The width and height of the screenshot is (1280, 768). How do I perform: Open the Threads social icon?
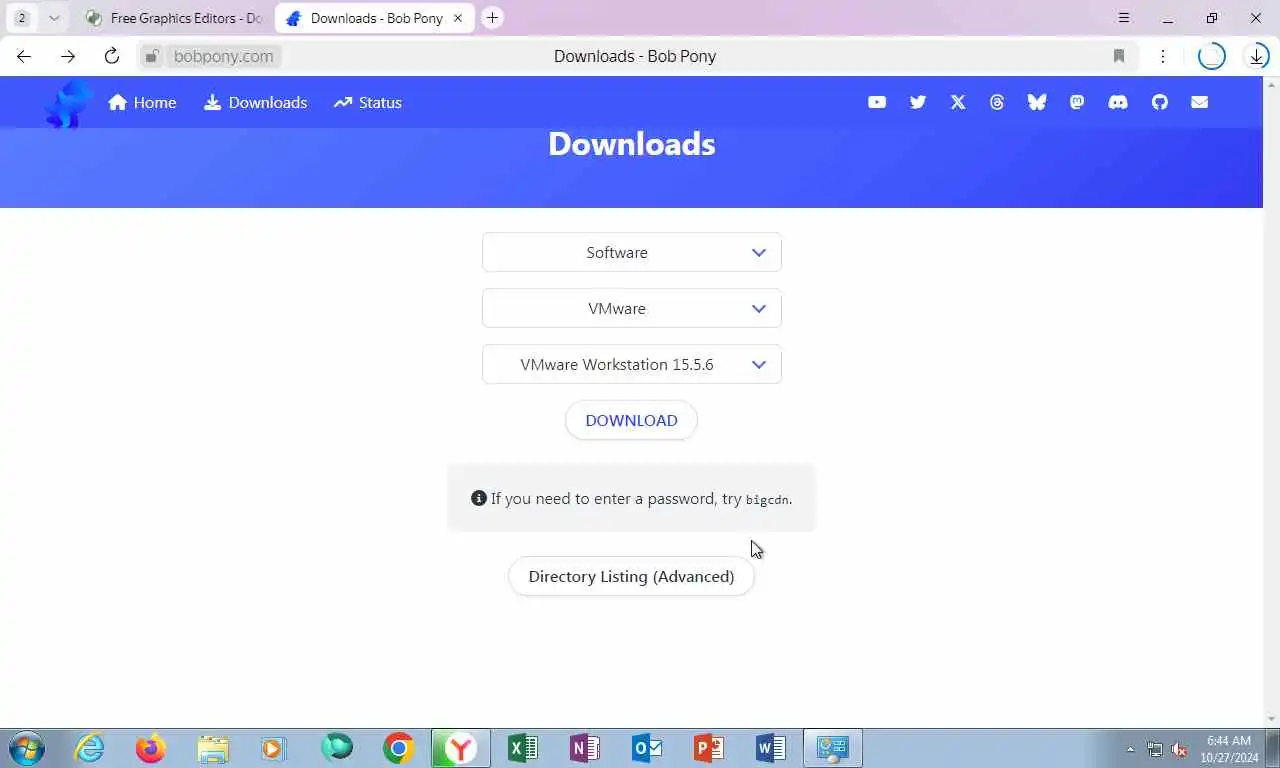pyautogui.click(x=997, y=102)
